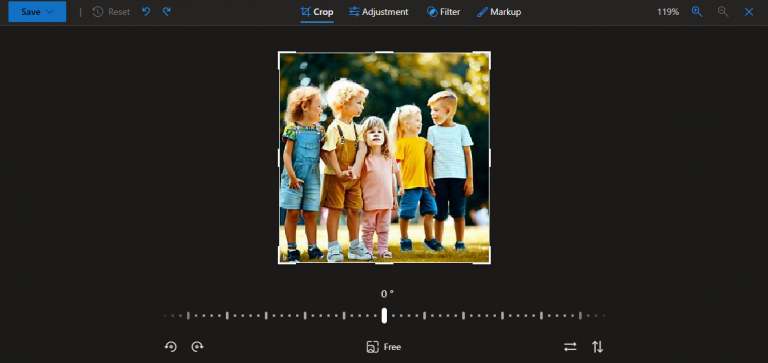Click the straighten angle slider handle

point(384,315)
